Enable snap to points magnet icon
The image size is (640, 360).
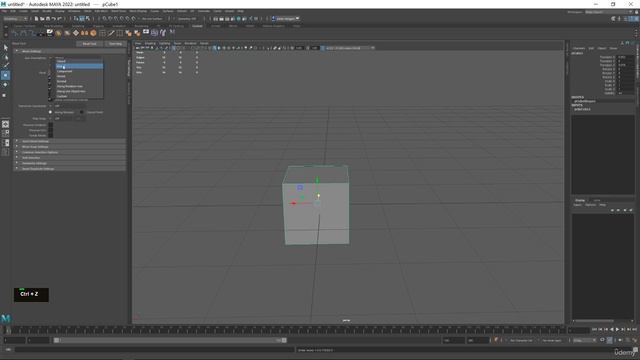[116, 18]
